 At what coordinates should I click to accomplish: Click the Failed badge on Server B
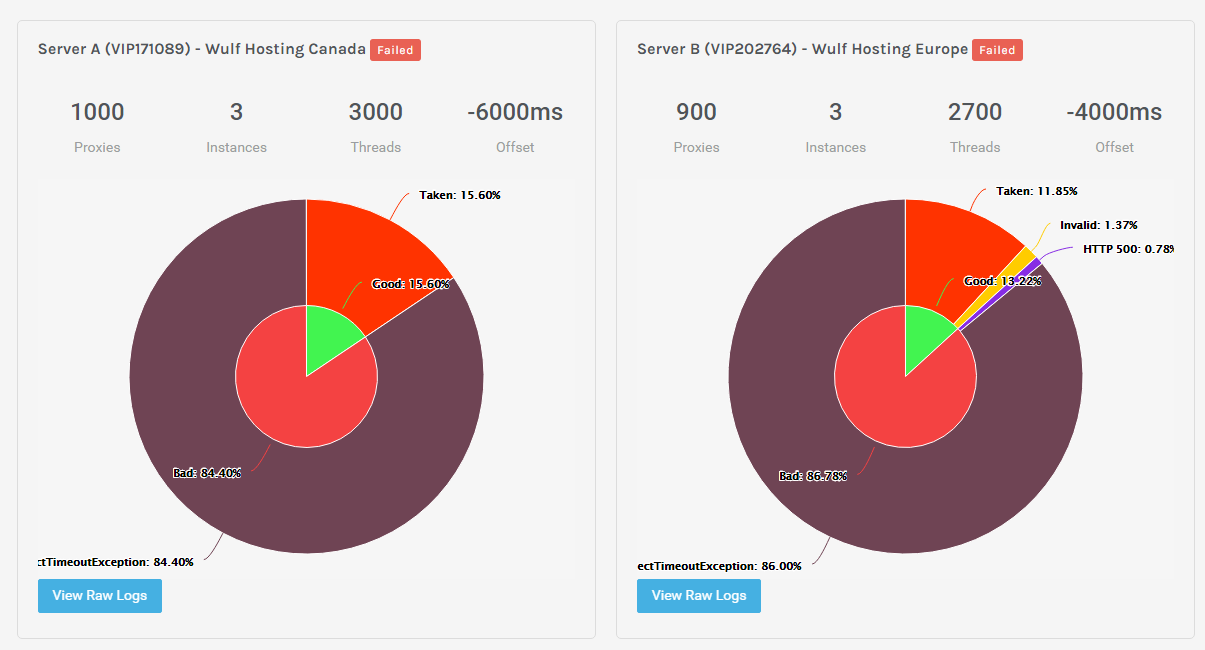996,50
